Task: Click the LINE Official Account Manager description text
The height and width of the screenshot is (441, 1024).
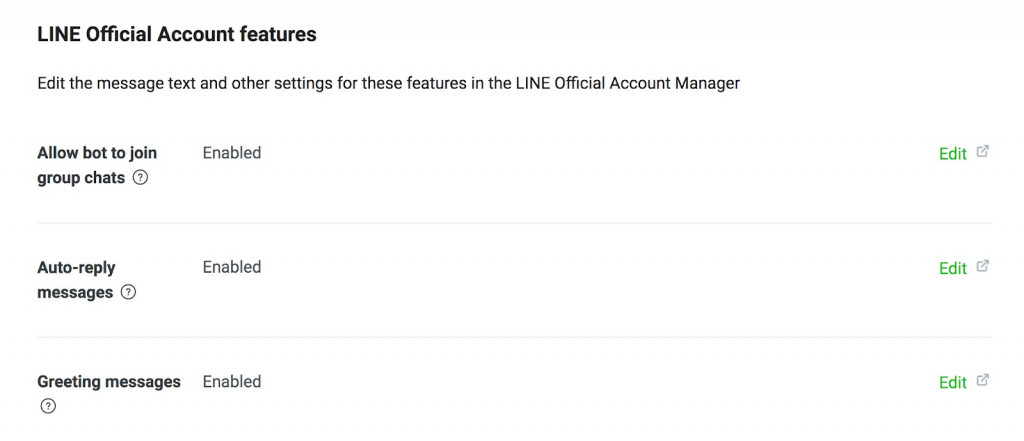Action: point(388,84)
